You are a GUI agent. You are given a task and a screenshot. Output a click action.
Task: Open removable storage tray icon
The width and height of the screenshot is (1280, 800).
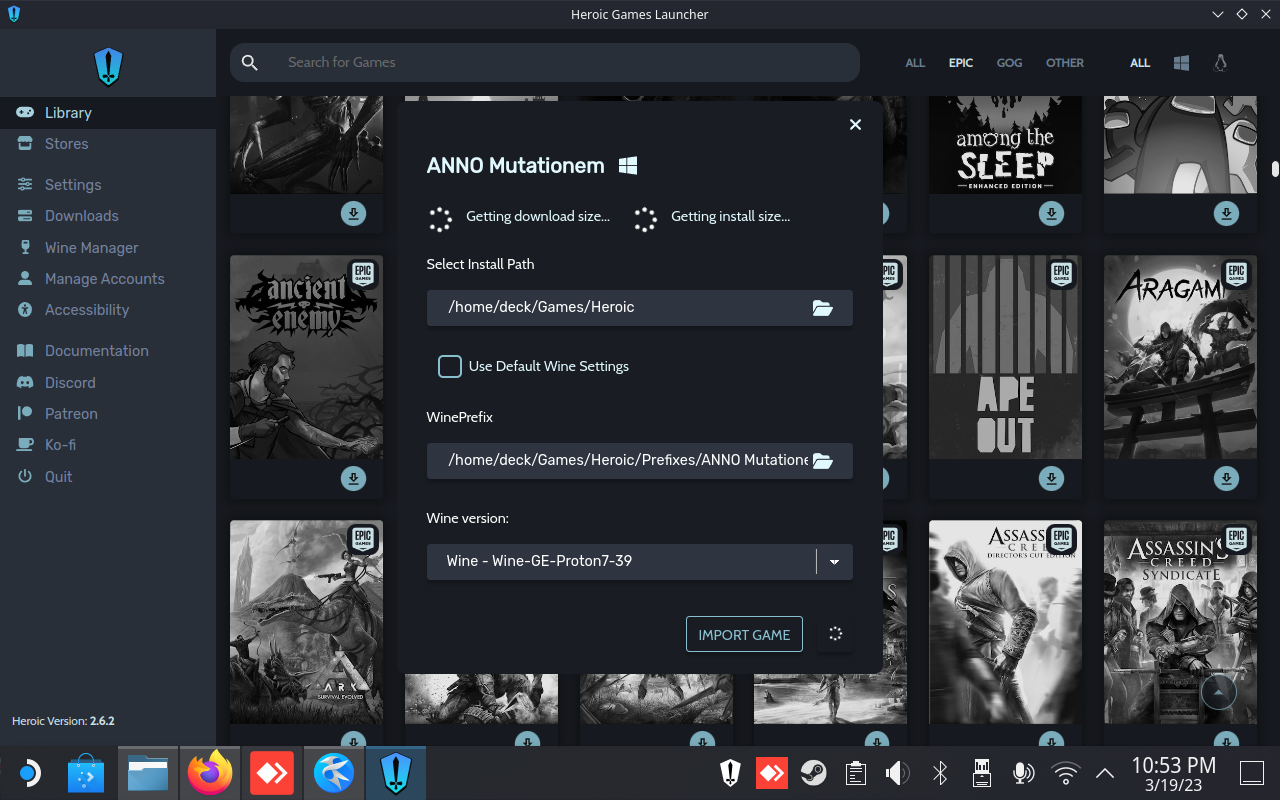(x=981, y=773)
